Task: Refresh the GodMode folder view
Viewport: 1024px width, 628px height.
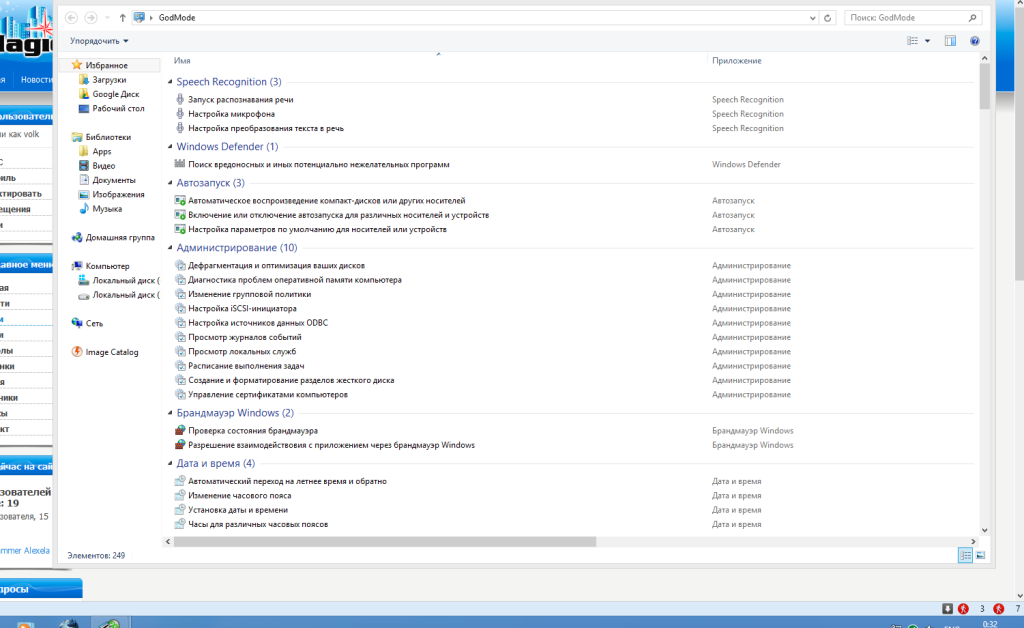Action: coord(827,18)
